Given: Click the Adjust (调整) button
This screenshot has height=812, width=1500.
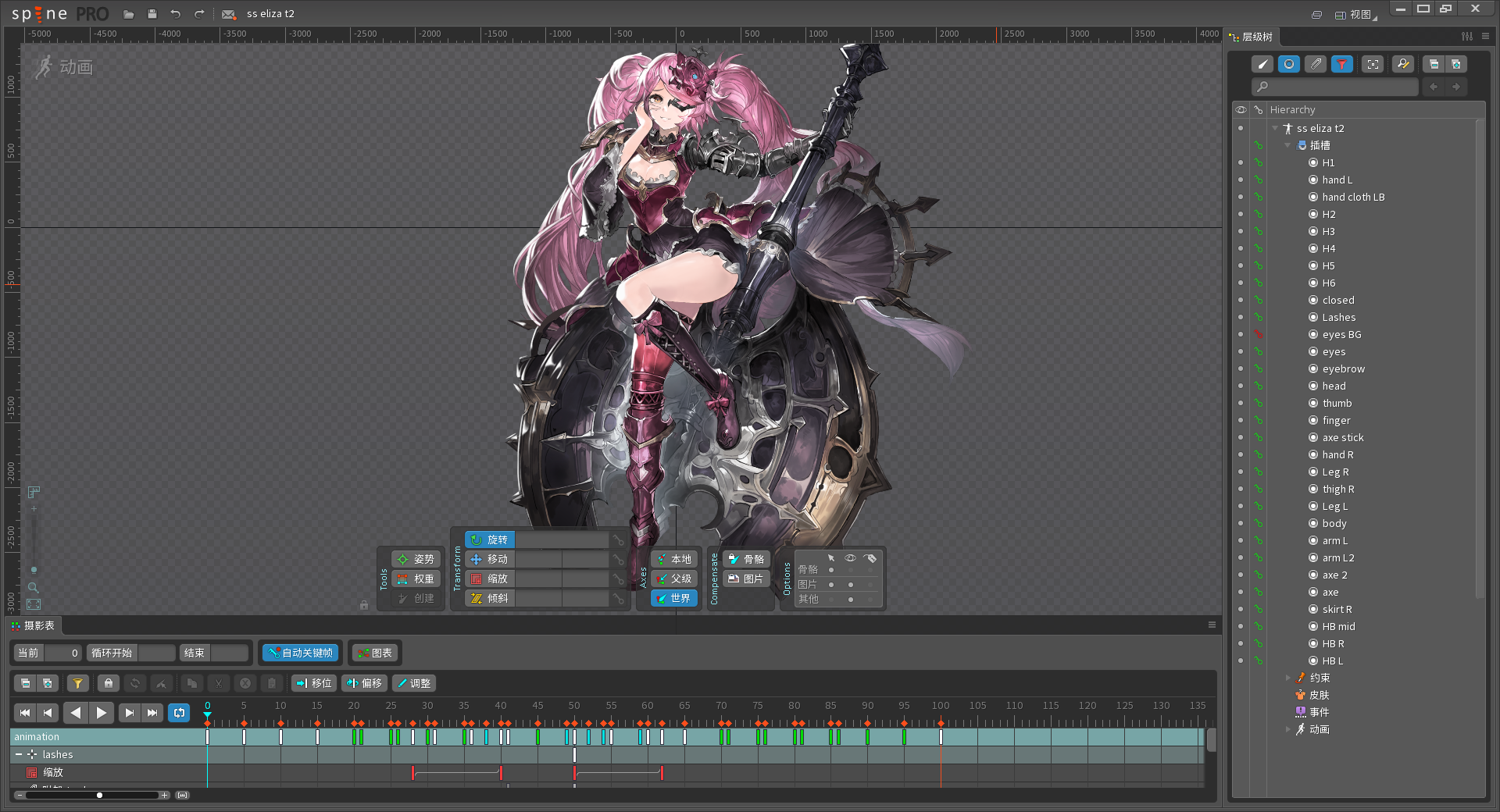Looking at the screenshot, I should pyautogui.click(x=414, y=683).
